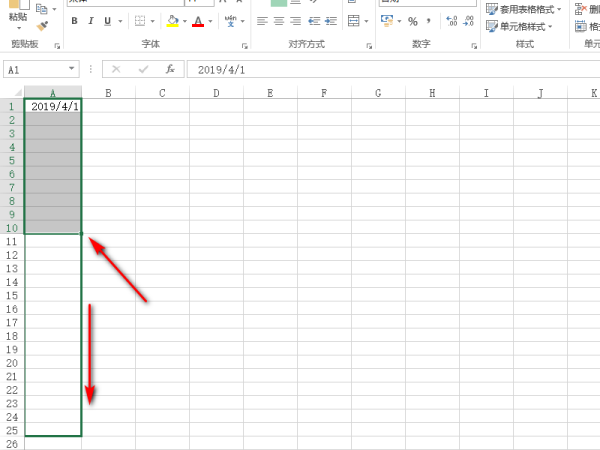
Task: Click the phonetic guide (wén) icon
Action: 230,21
